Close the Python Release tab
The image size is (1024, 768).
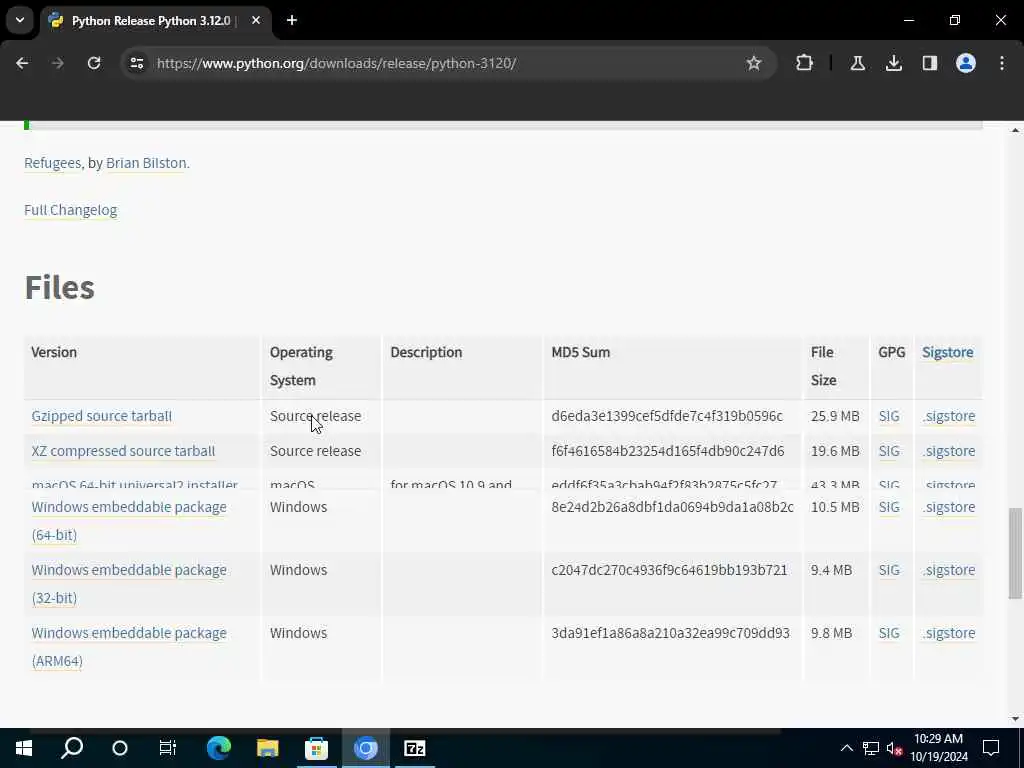[256, 20]
